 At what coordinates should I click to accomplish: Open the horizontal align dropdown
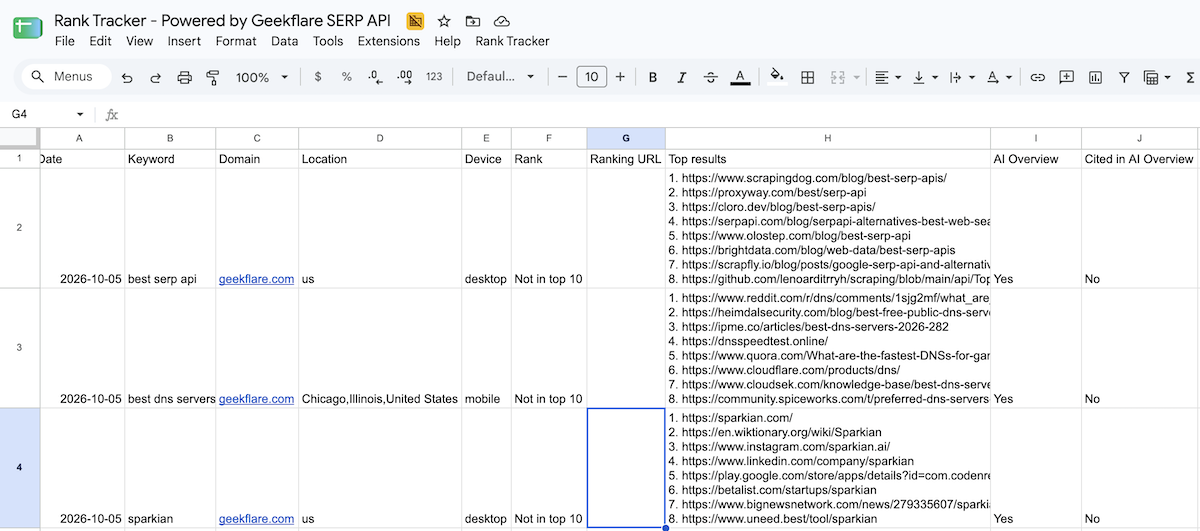coord(887,77)
